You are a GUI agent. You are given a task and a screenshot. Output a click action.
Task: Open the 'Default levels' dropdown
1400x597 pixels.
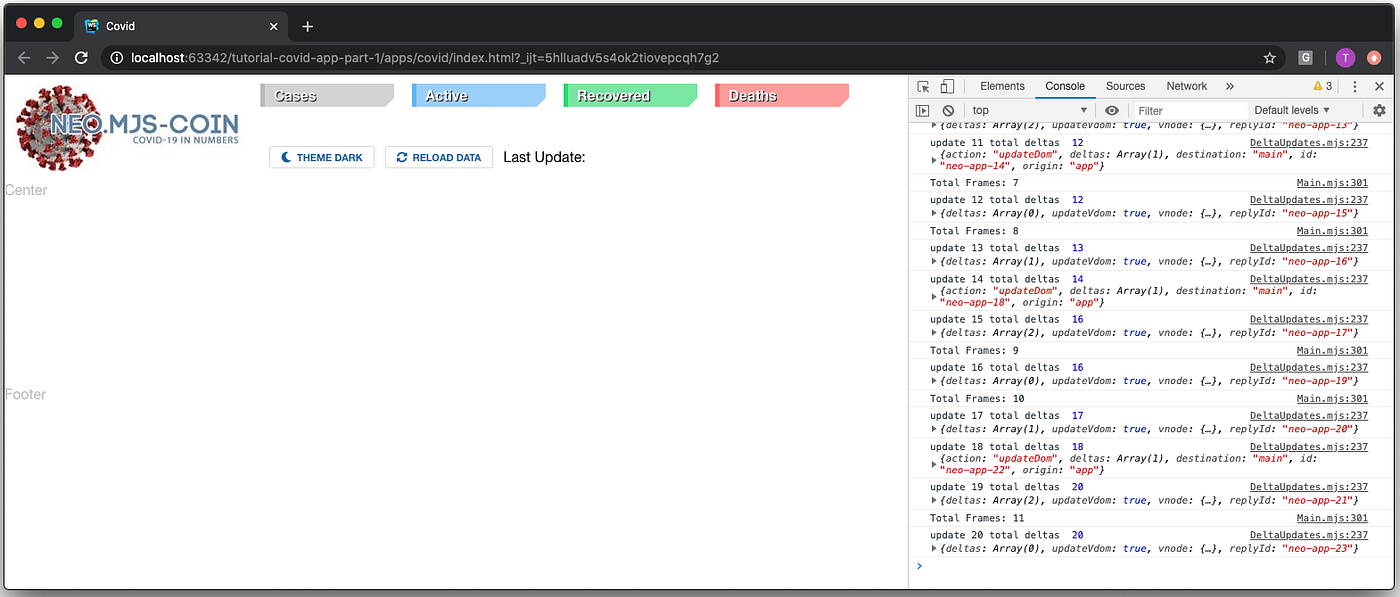pos(1292,110)
